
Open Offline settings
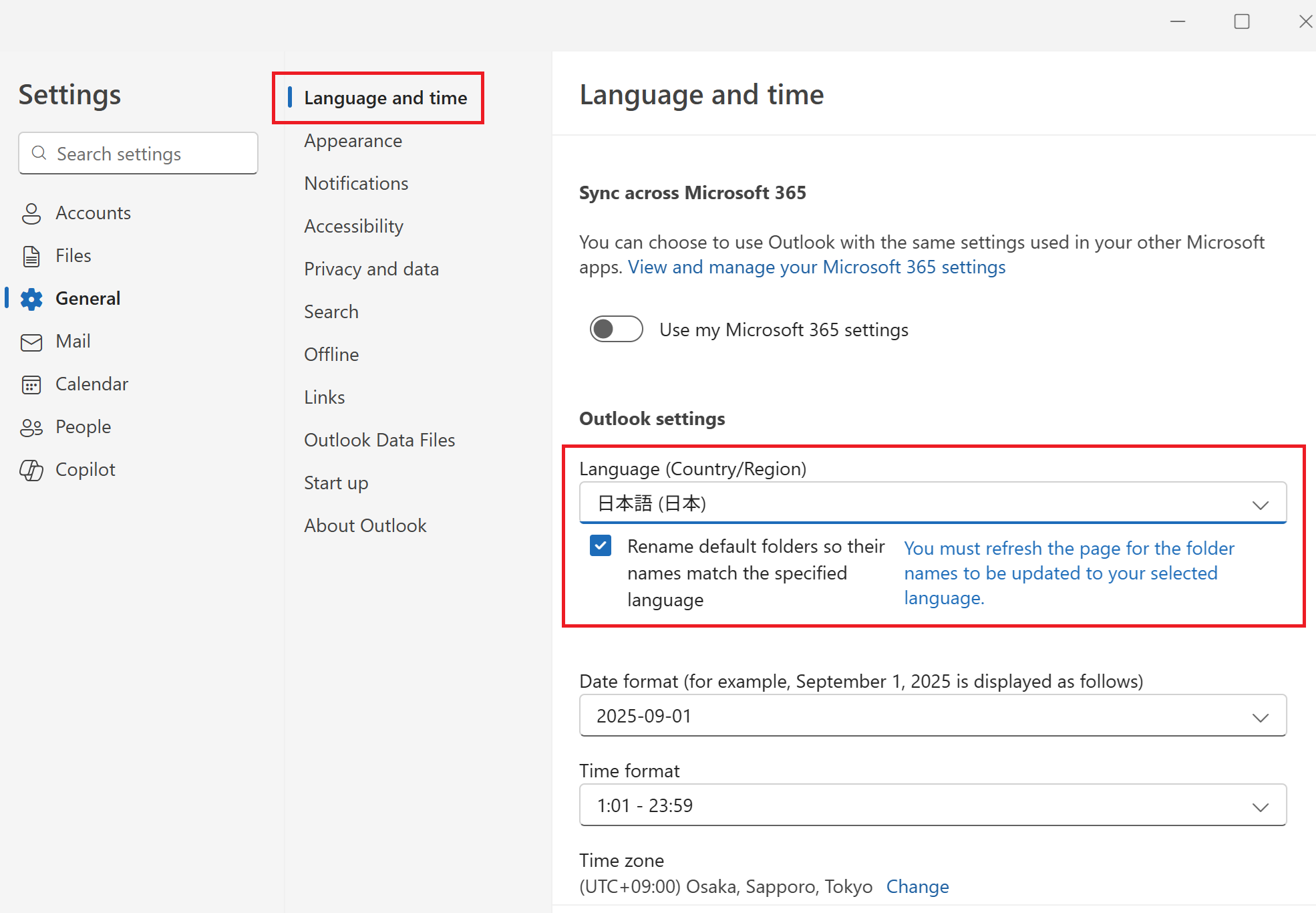[331, 355]
